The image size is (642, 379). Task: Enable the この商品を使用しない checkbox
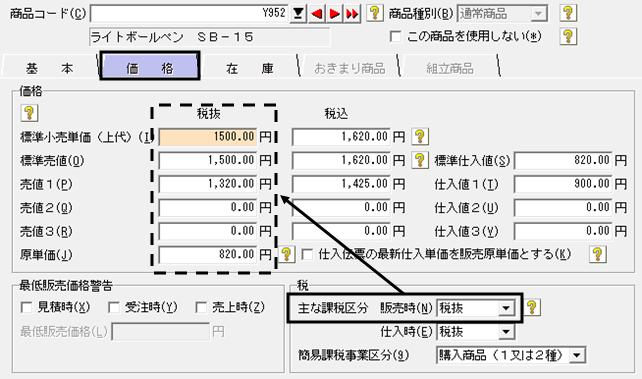[x=395, y=36]
